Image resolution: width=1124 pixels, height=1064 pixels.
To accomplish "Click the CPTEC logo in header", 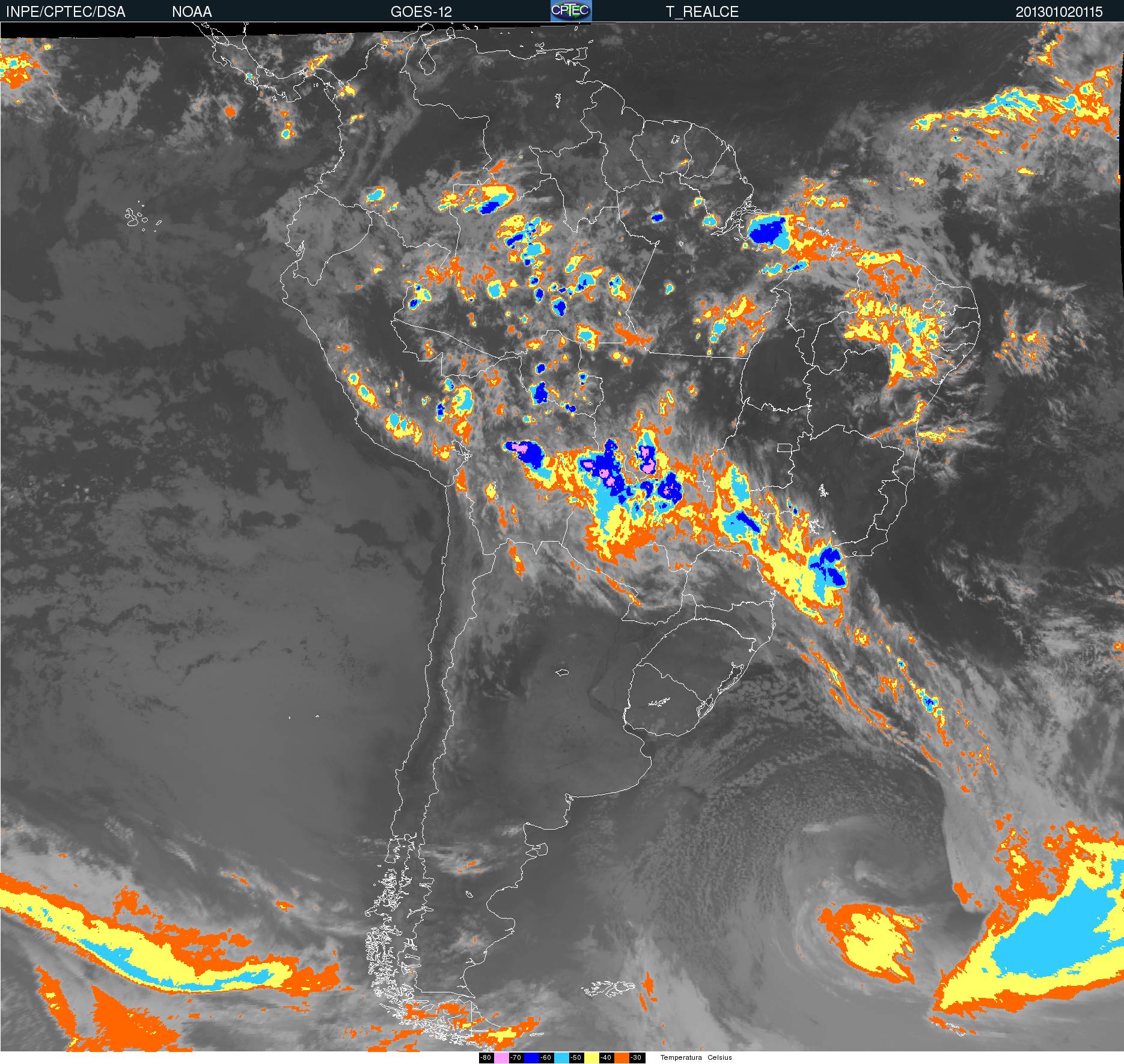I will coord(570,11).
